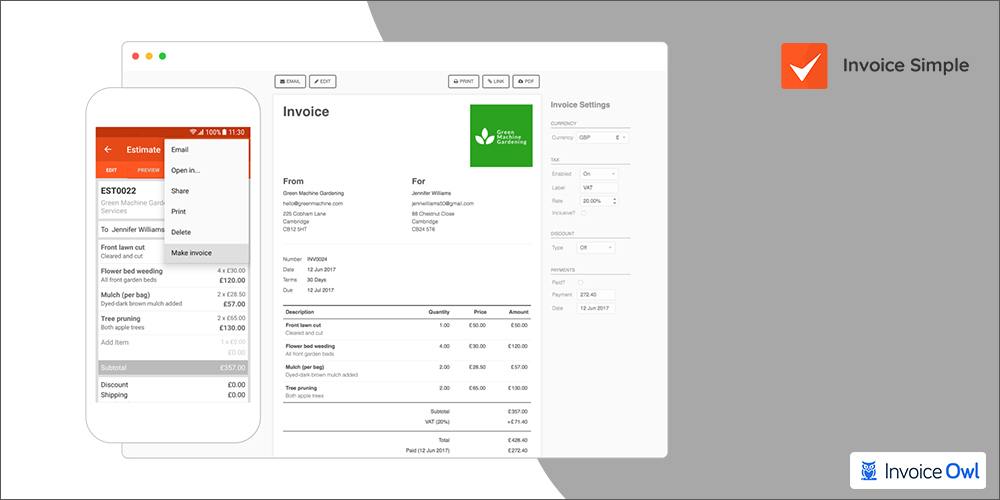Open the Discount Type dropdown

[598, 247]
